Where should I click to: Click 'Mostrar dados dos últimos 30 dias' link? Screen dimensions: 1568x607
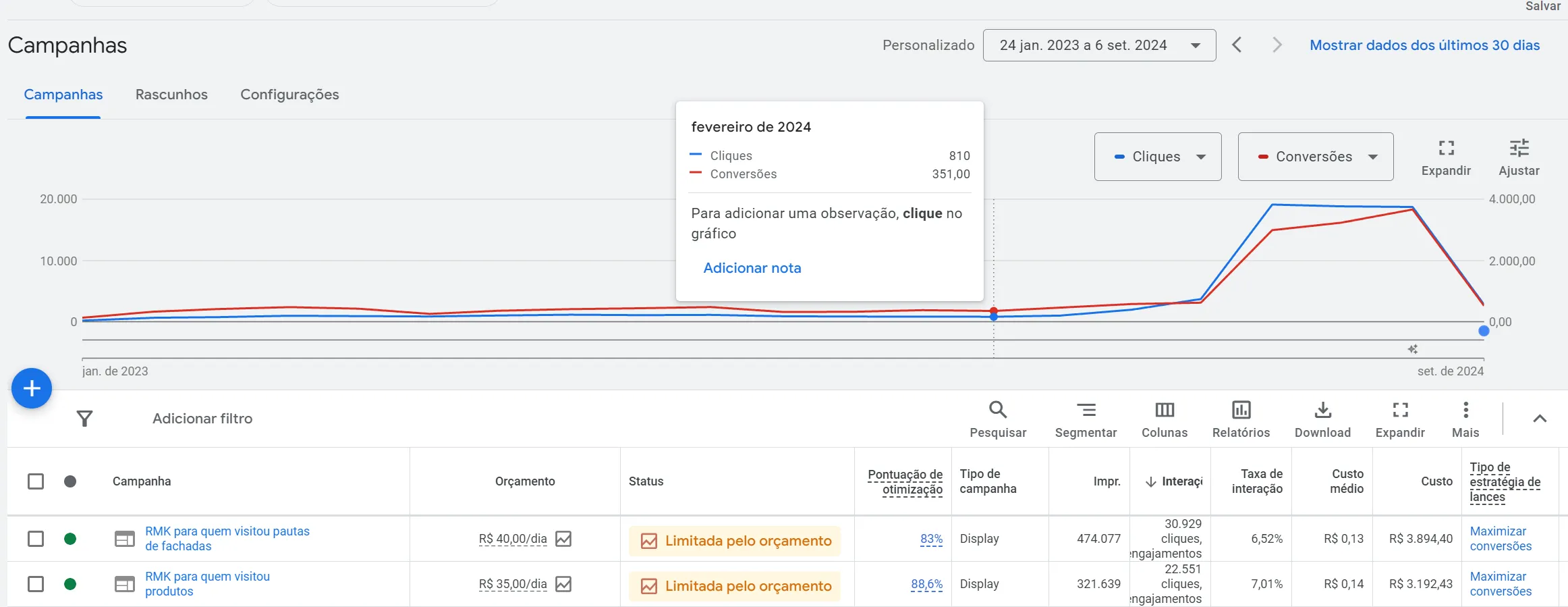pyautogui.click(x=1424, y=45)
